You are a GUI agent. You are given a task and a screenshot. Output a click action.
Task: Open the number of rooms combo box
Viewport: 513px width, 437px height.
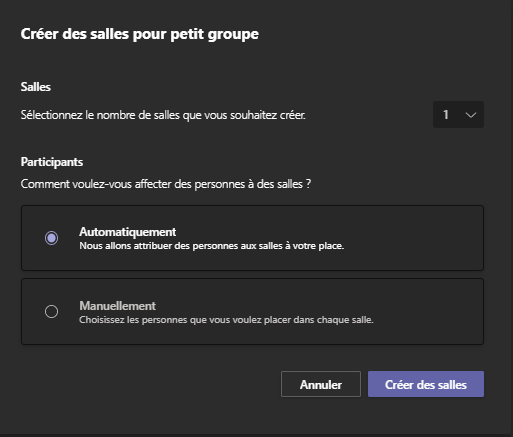click(x=458, y=115)
